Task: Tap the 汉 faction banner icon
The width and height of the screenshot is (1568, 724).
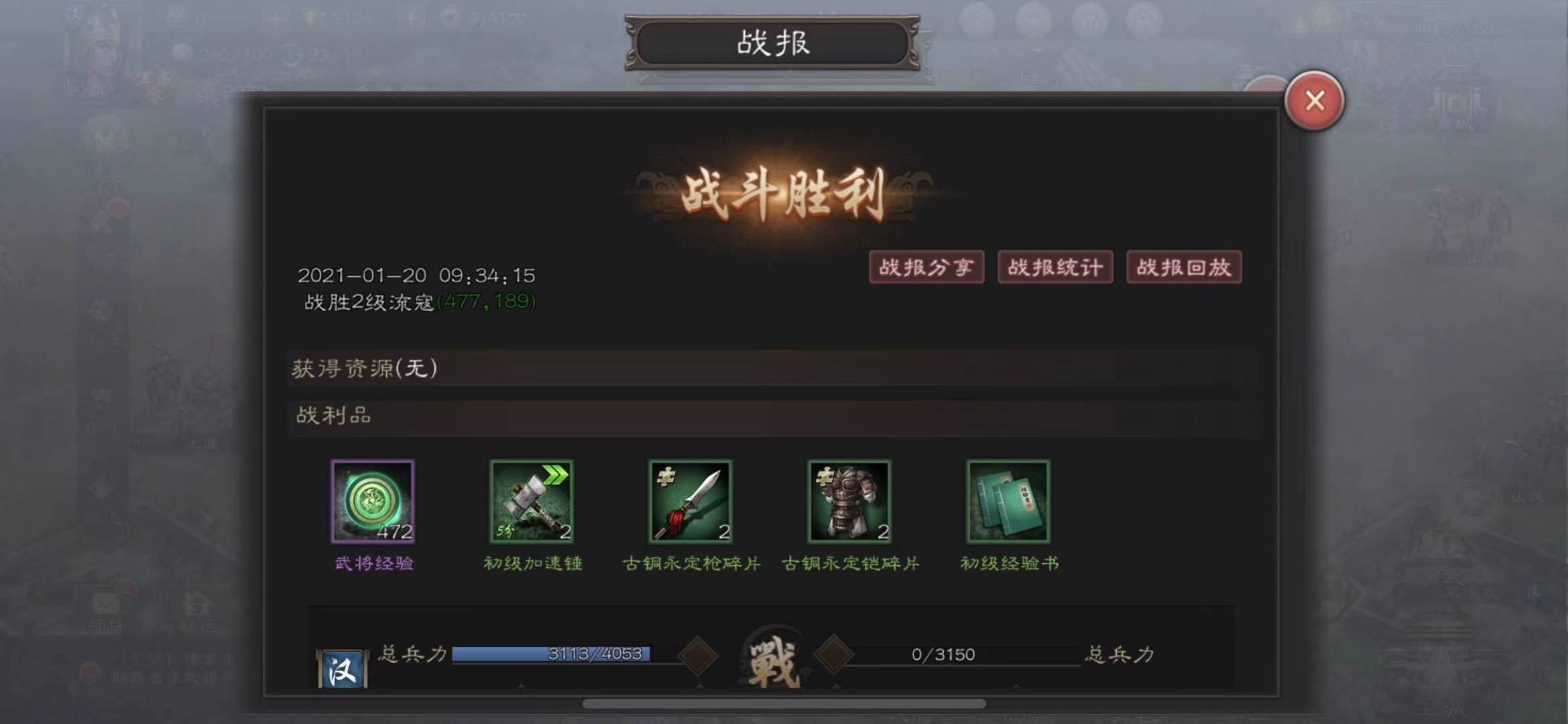Action: click(x=343, y=668)
